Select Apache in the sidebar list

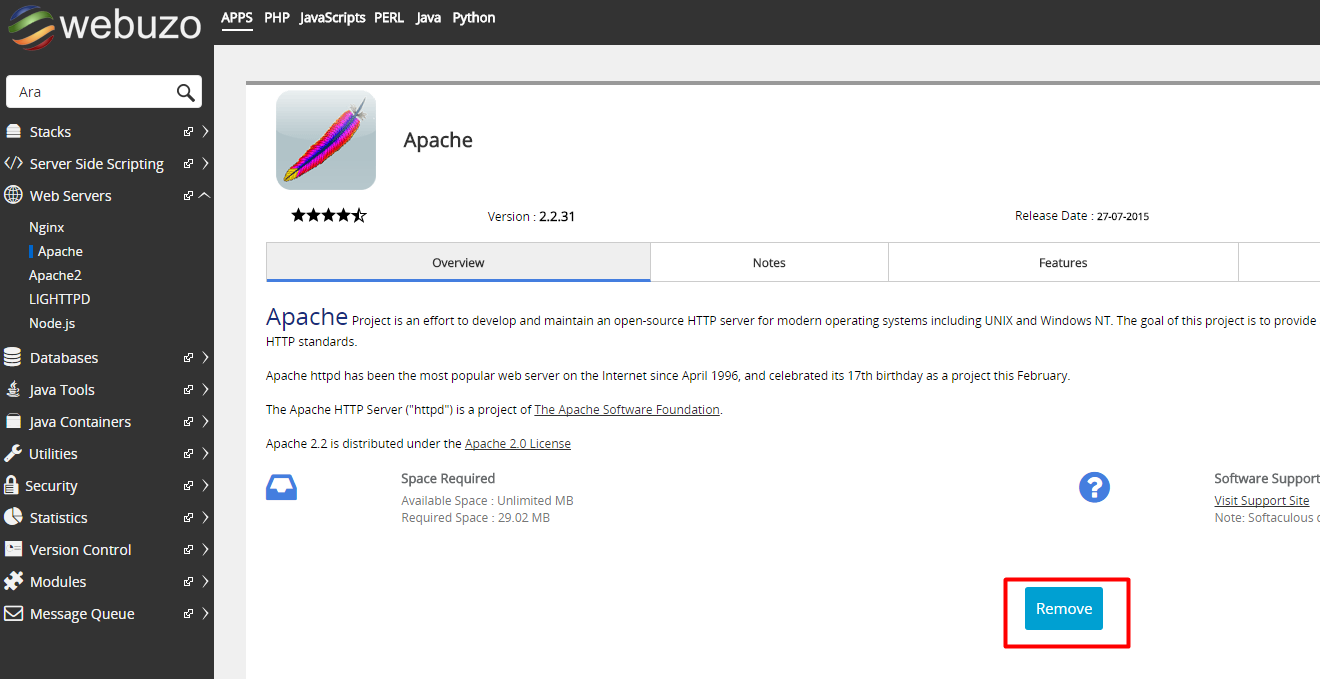(x=60, y=251)
